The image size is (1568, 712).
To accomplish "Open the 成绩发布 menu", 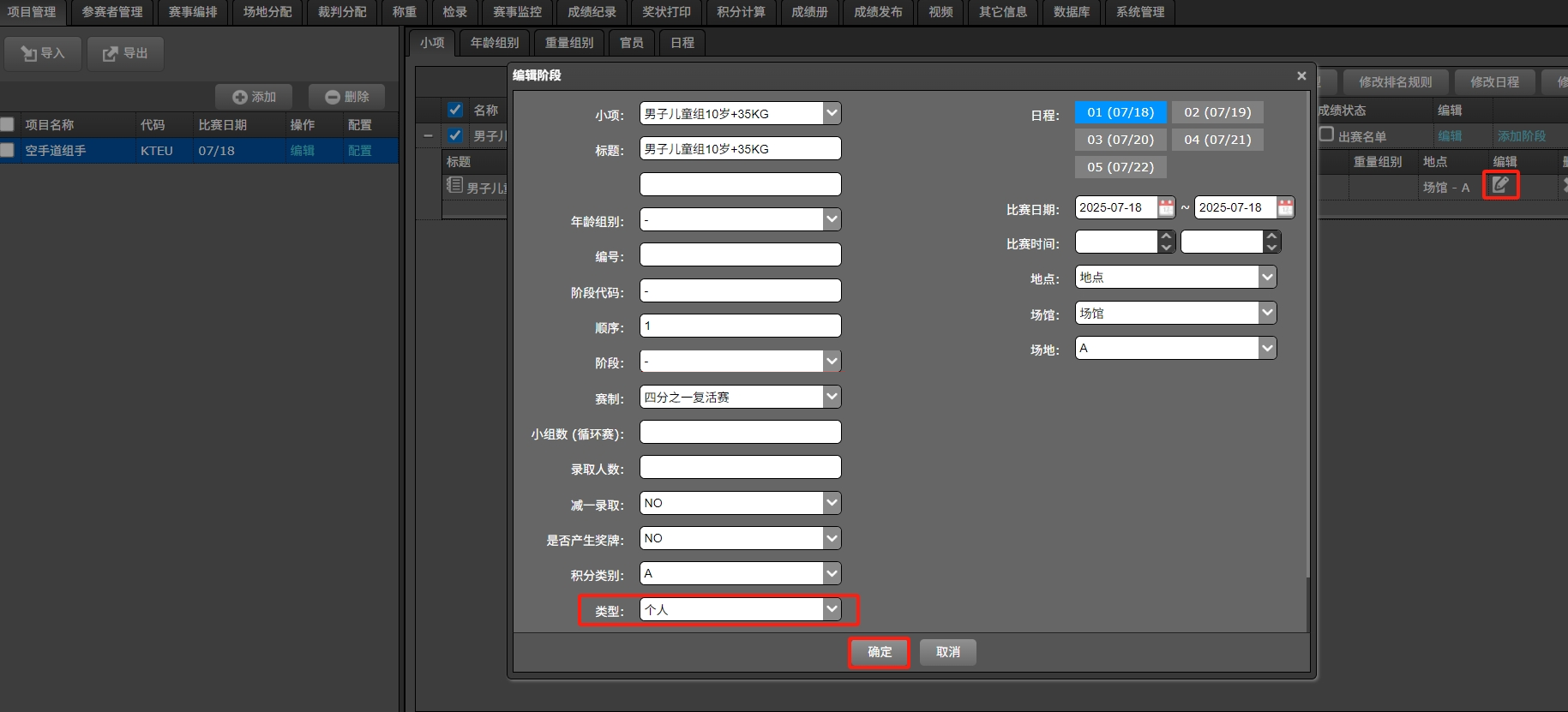I will pyautogui.click(x=878, y=12).
